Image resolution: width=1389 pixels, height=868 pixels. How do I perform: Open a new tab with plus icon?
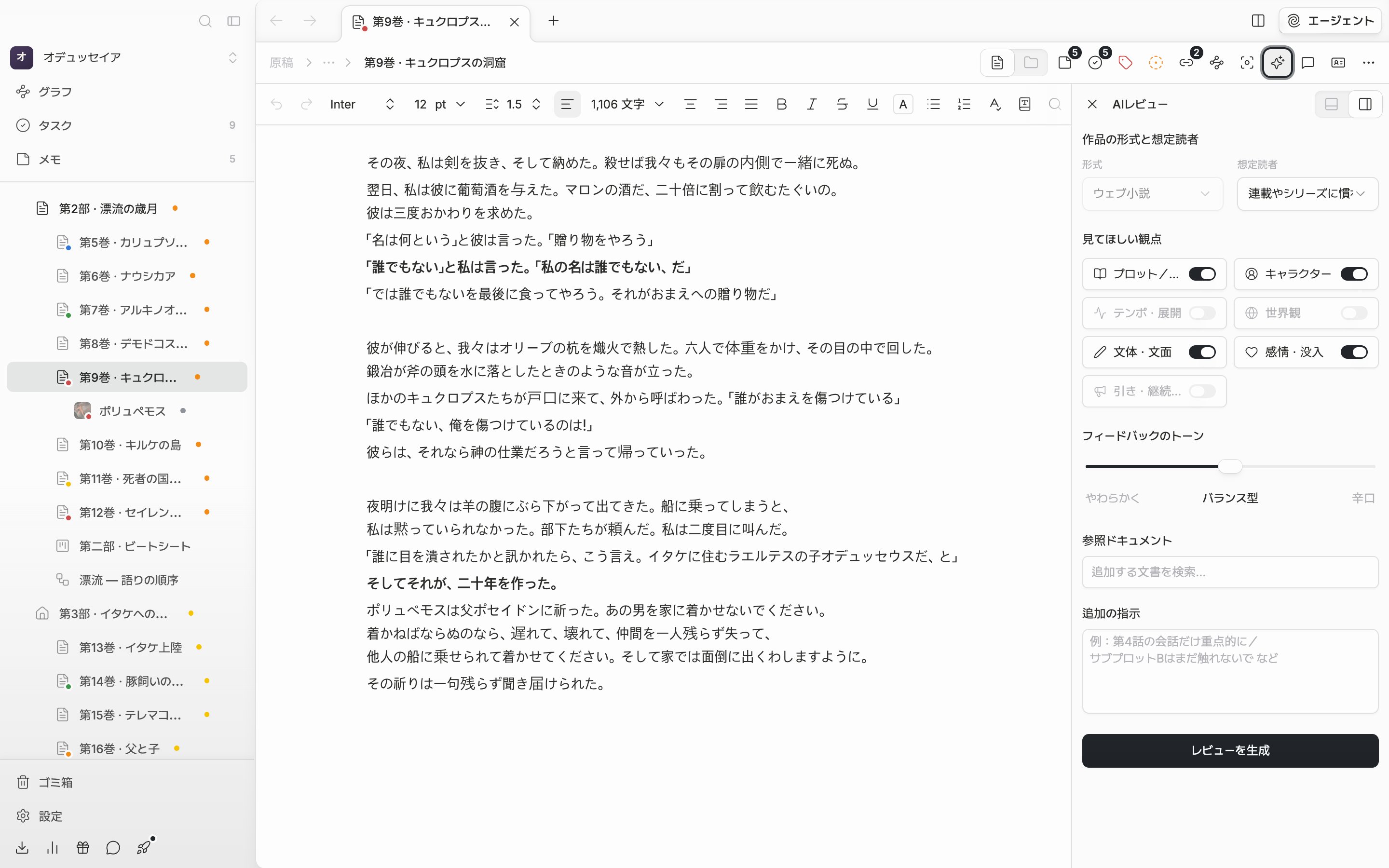(553, 21)
